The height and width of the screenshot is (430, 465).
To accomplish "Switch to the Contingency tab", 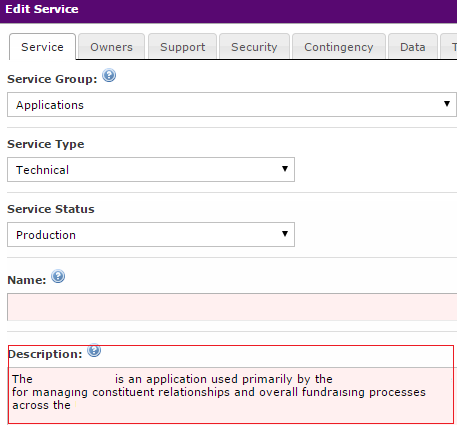I will tap(339, 47).
